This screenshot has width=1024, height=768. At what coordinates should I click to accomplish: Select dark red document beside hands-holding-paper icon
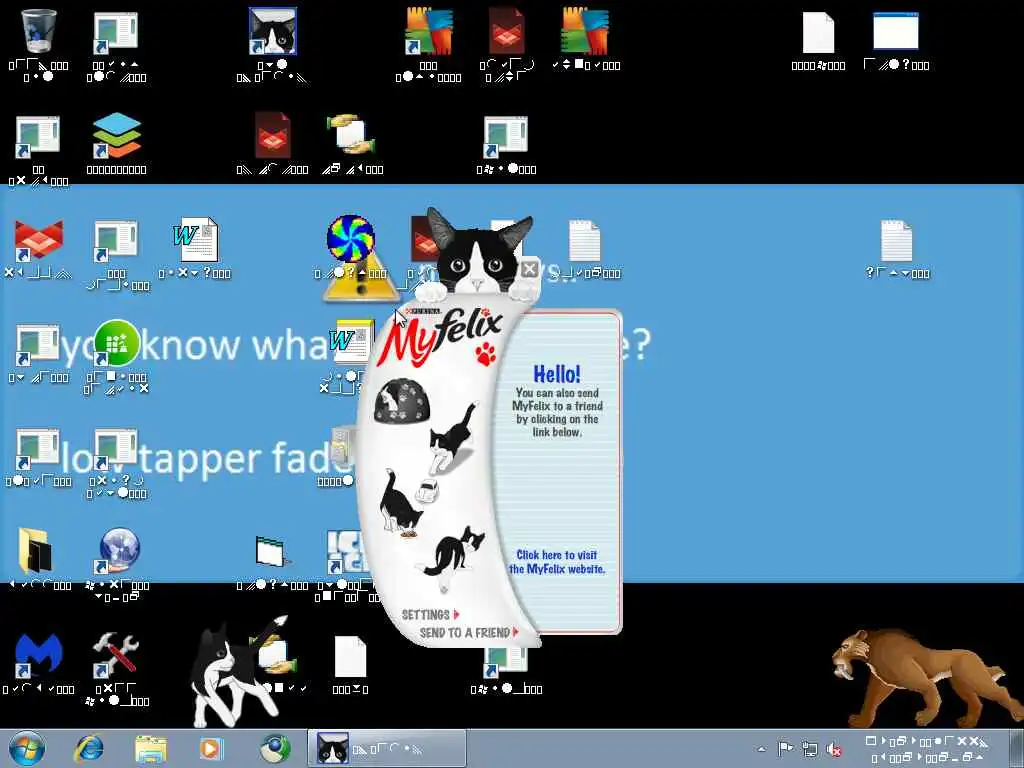pyautogui.click(x=273, y=135)
